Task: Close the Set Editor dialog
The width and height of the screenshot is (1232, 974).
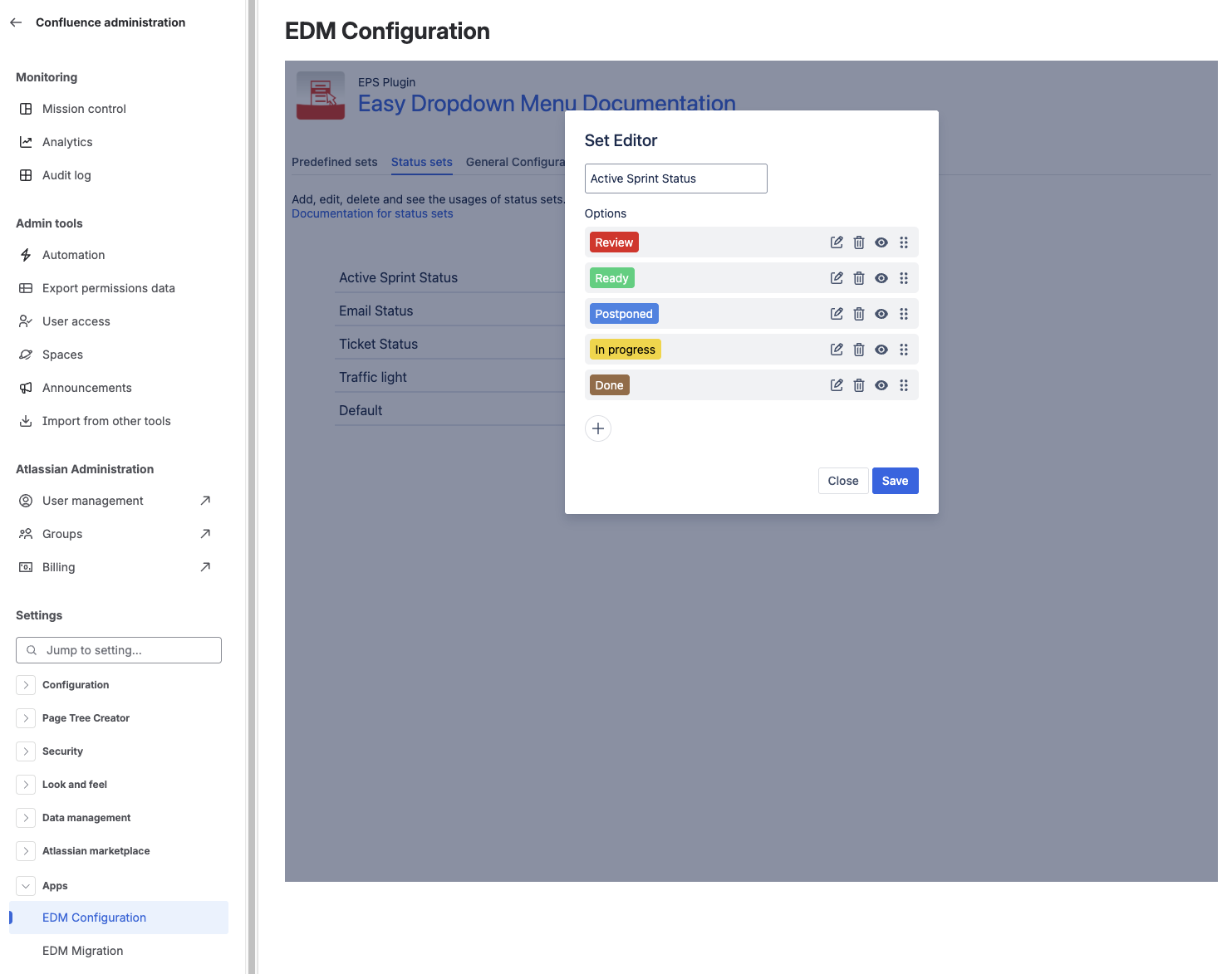Action: pyautogui.click(x=843, y=481)
